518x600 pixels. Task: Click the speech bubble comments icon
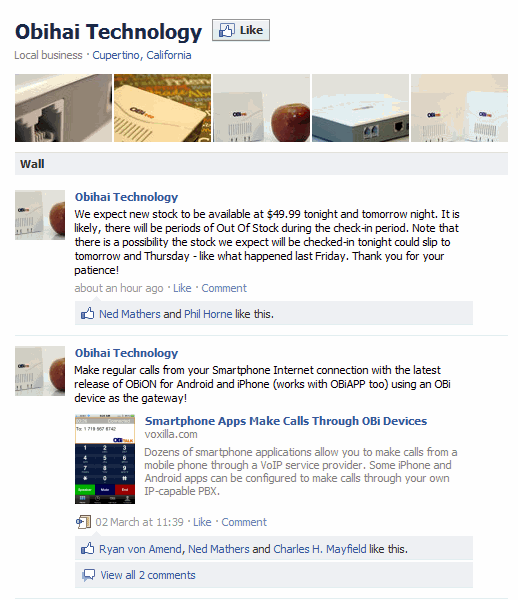click(x=88, y=575)
